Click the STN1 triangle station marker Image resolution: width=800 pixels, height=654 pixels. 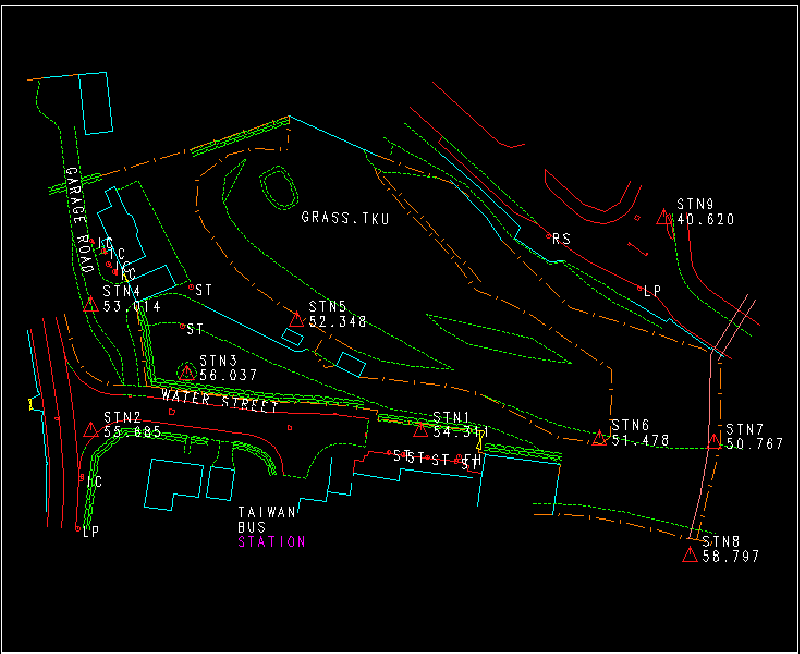(421, 431)
